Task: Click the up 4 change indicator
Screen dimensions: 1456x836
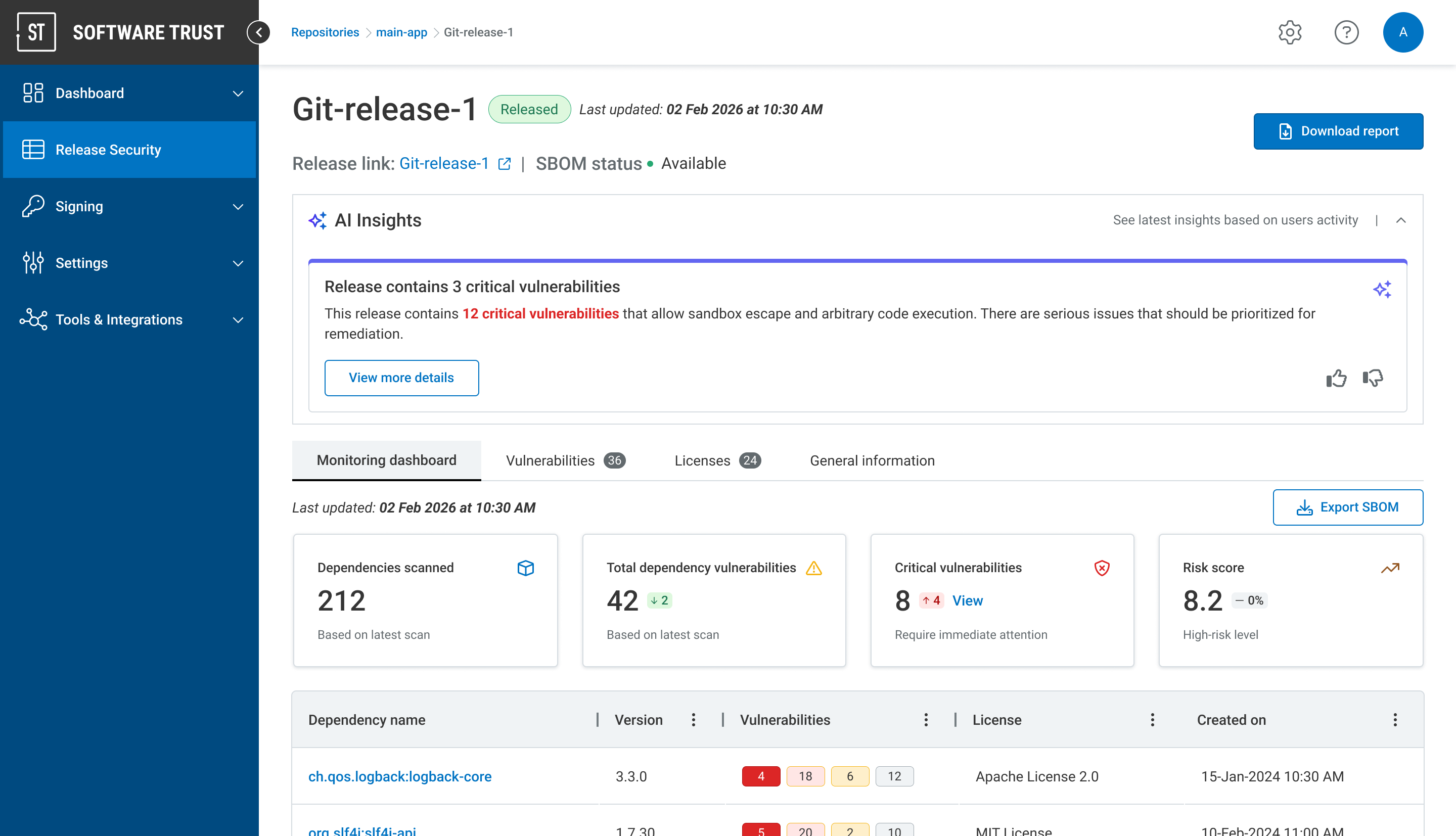Action: click(931, 600)
